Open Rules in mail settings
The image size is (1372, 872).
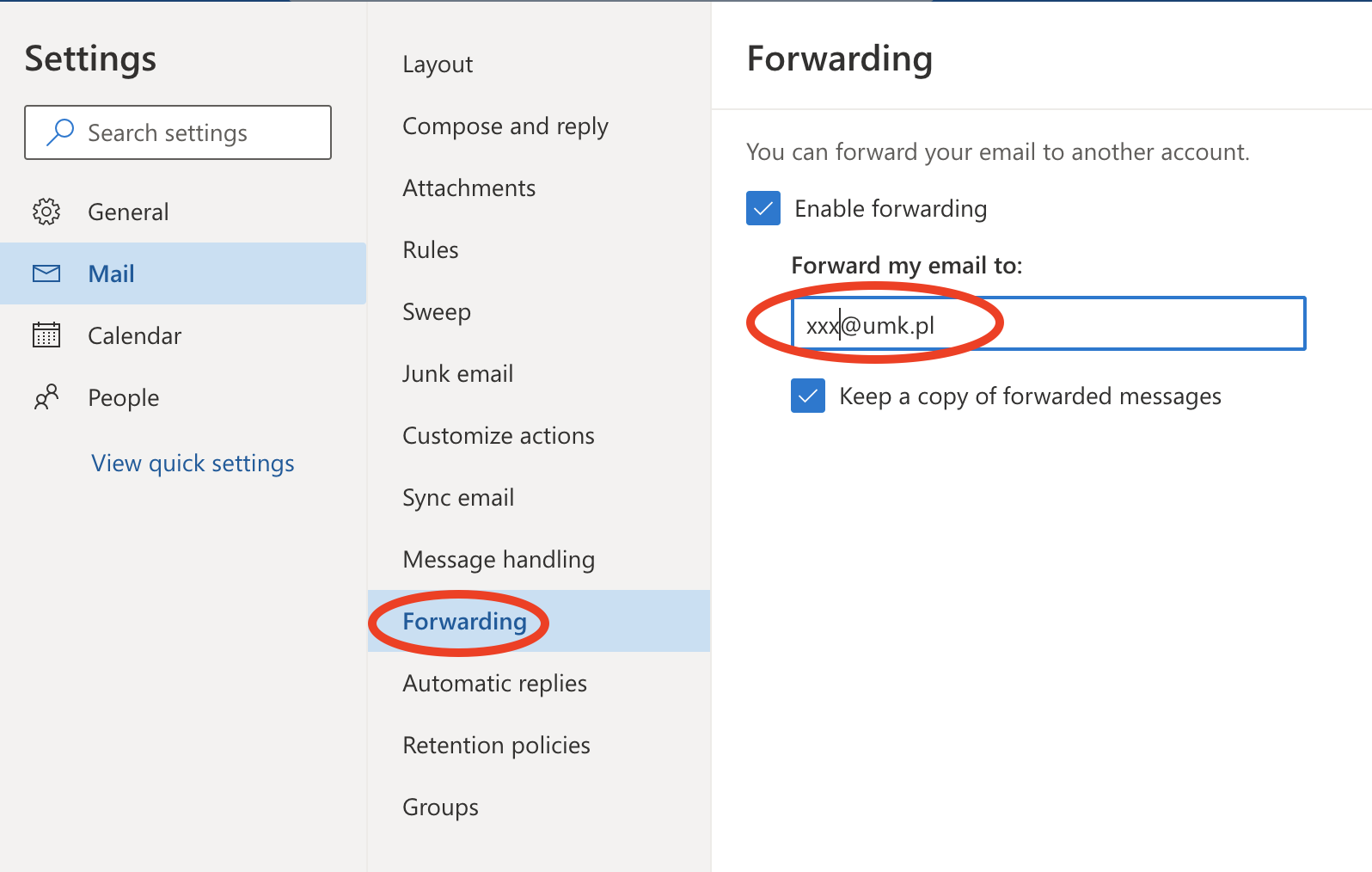coord(430,250)
